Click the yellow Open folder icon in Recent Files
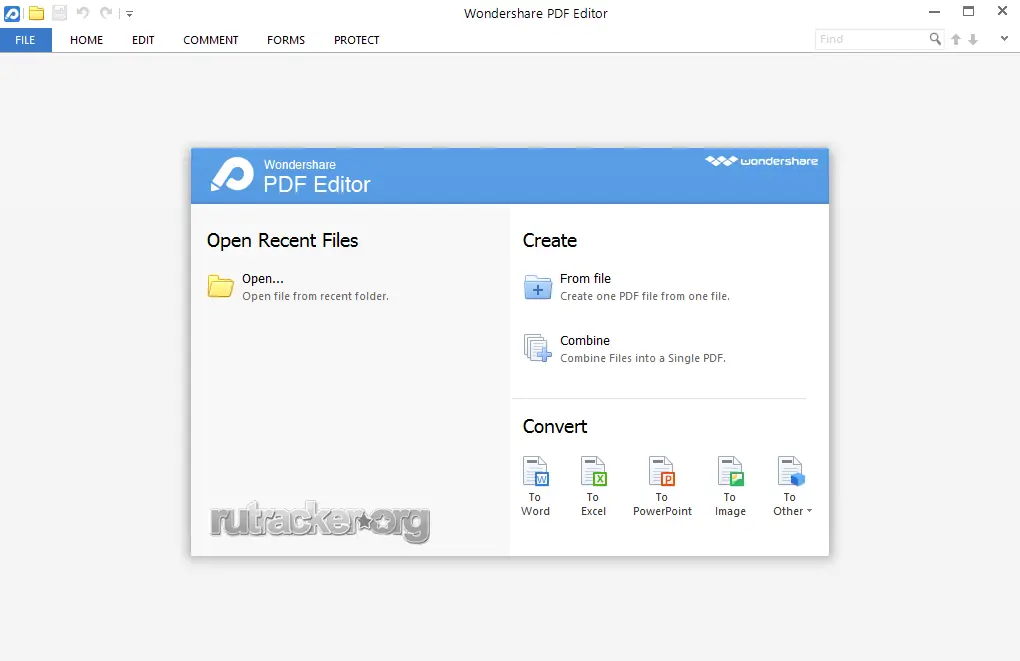Image resolution: width=1020 pixels, height=661 pixels. [x=221, y=286]
